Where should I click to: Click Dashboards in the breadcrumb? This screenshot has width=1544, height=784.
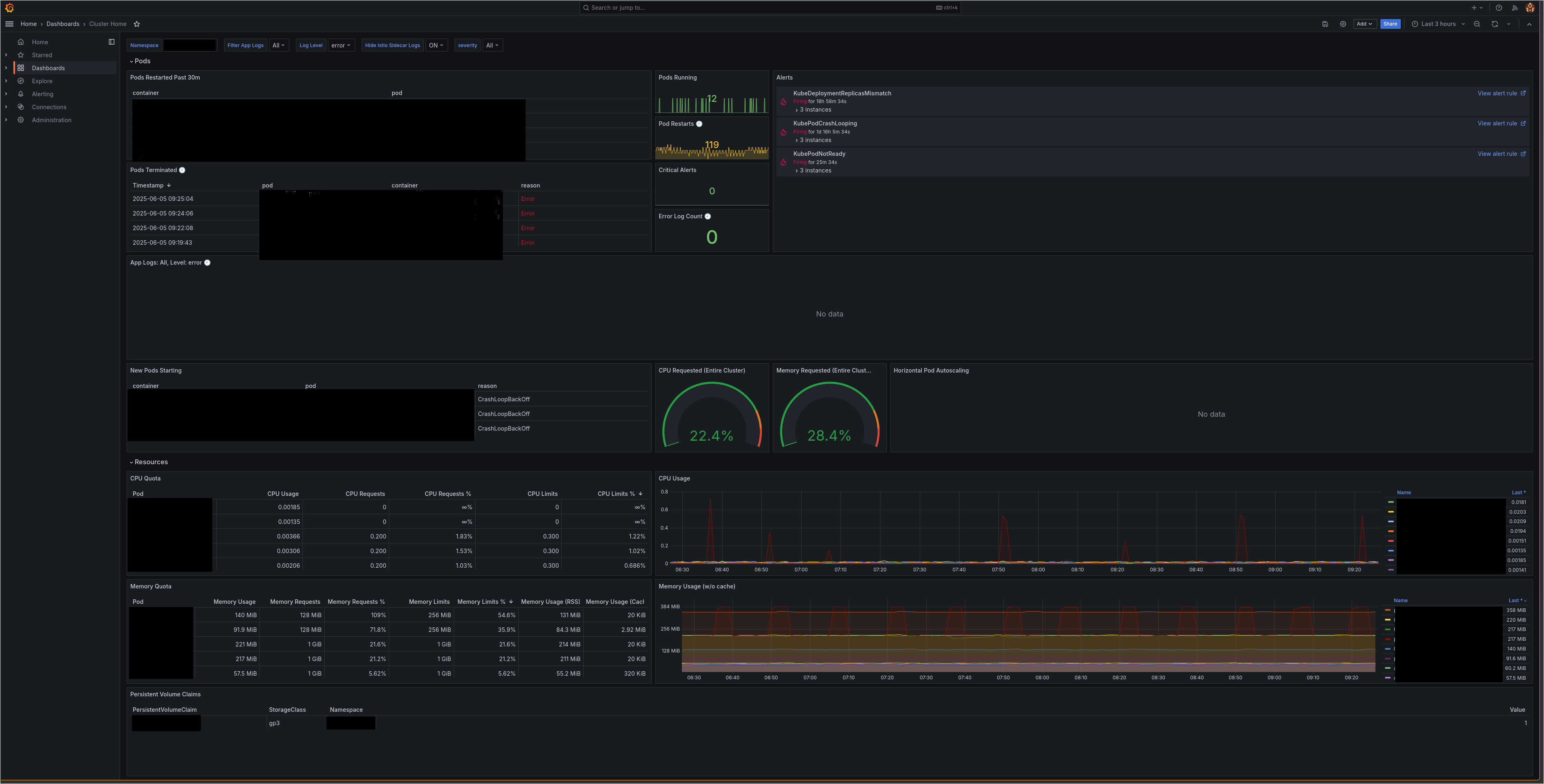coord(63,24)
